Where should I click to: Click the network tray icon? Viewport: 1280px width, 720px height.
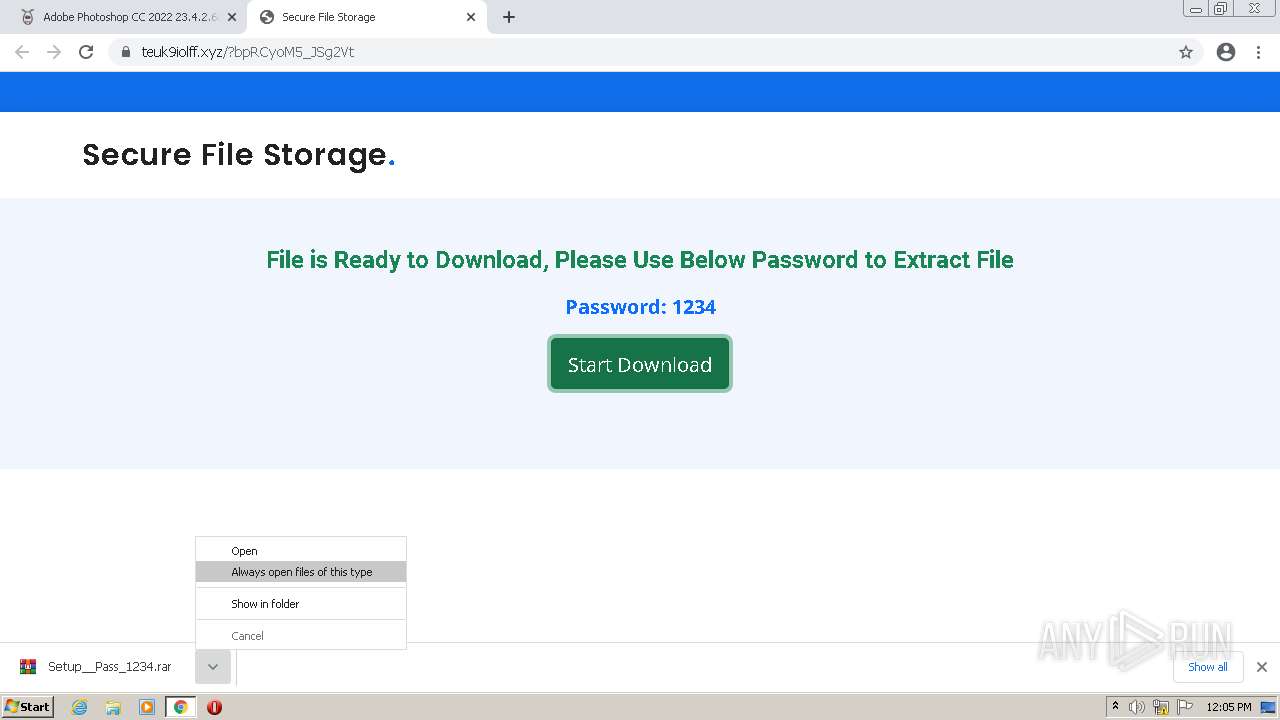1161,707
